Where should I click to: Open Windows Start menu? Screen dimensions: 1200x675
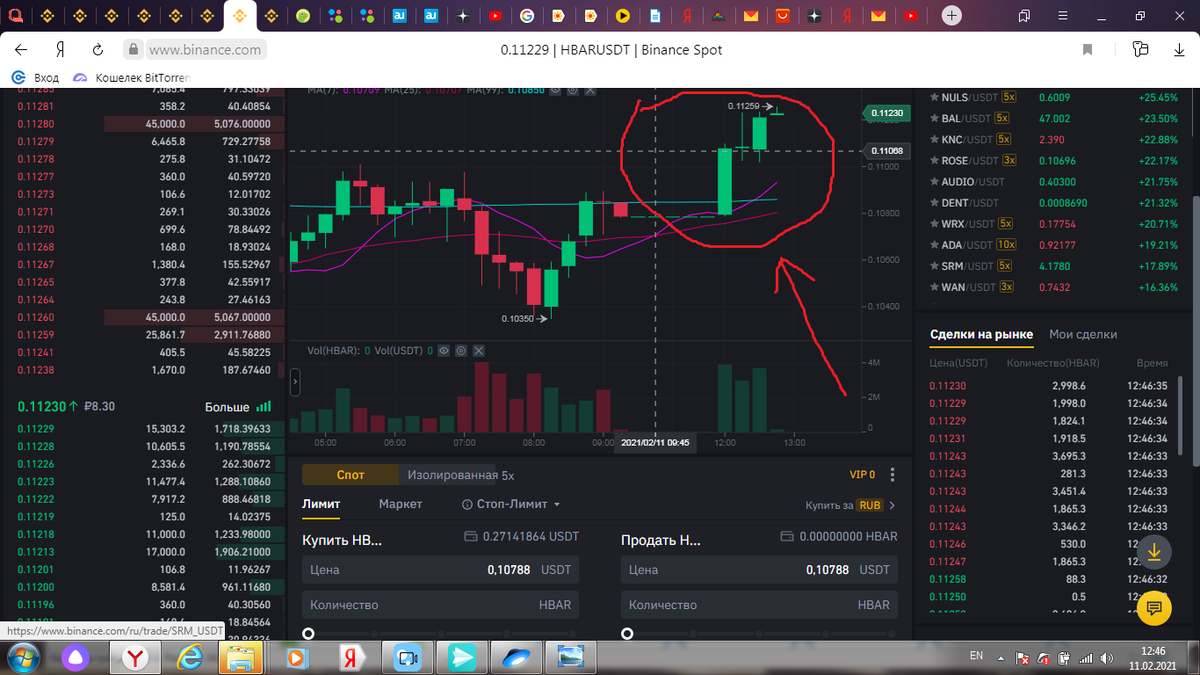pyautogui.click(x=23, y=658)
